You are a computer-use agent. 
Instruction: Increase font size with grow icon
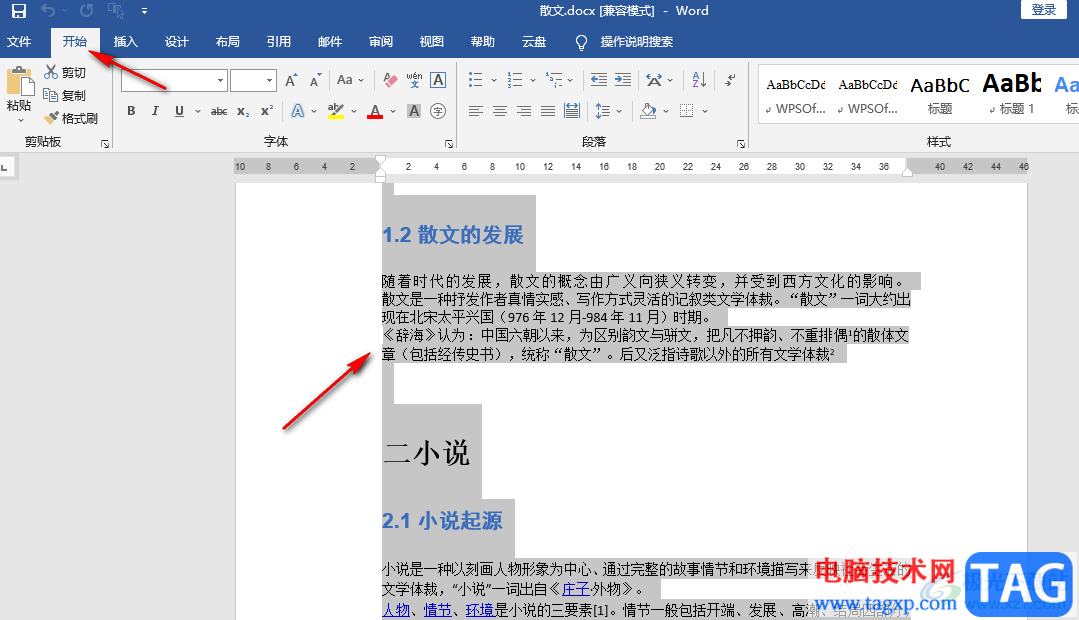coord(291,81)
